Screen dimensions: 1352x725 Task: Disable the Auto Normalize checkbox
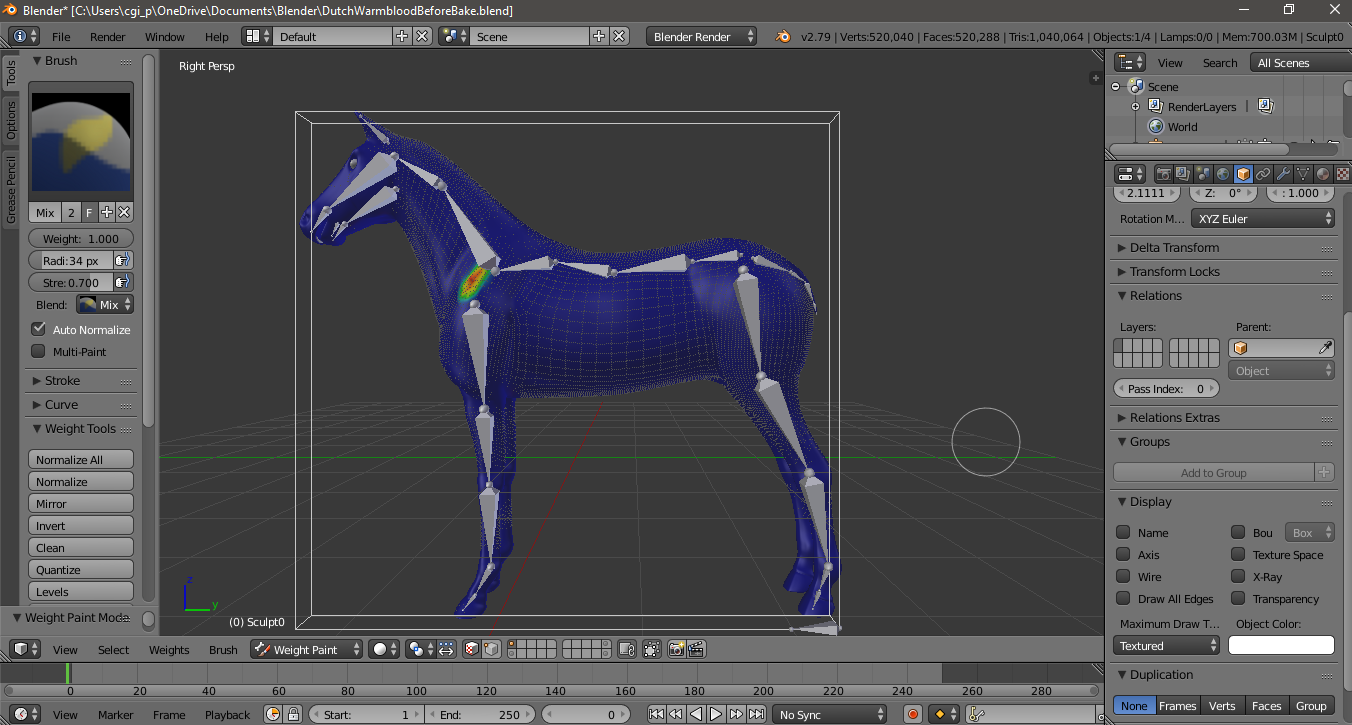38,329
